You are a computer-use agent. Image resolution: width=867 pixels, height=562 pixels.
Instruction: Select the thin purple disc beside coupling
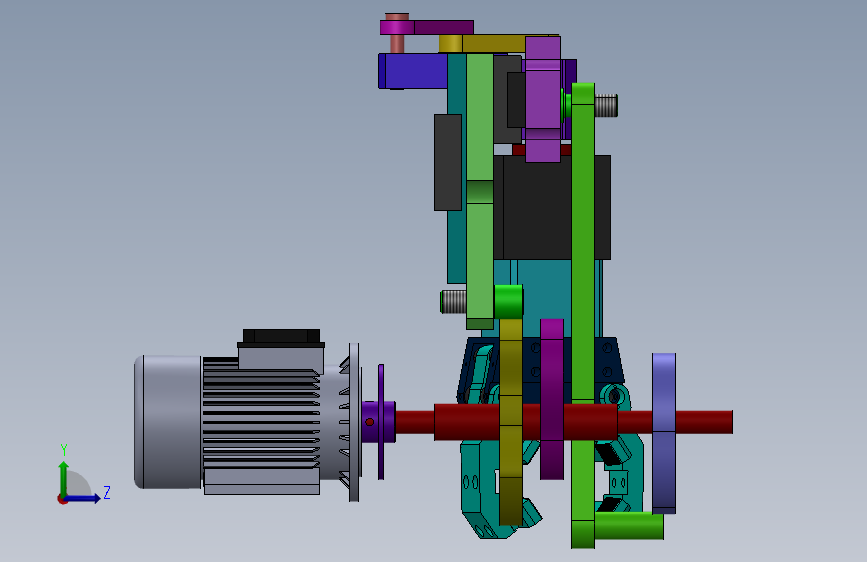pyautogui.click(x=381, y=422)
